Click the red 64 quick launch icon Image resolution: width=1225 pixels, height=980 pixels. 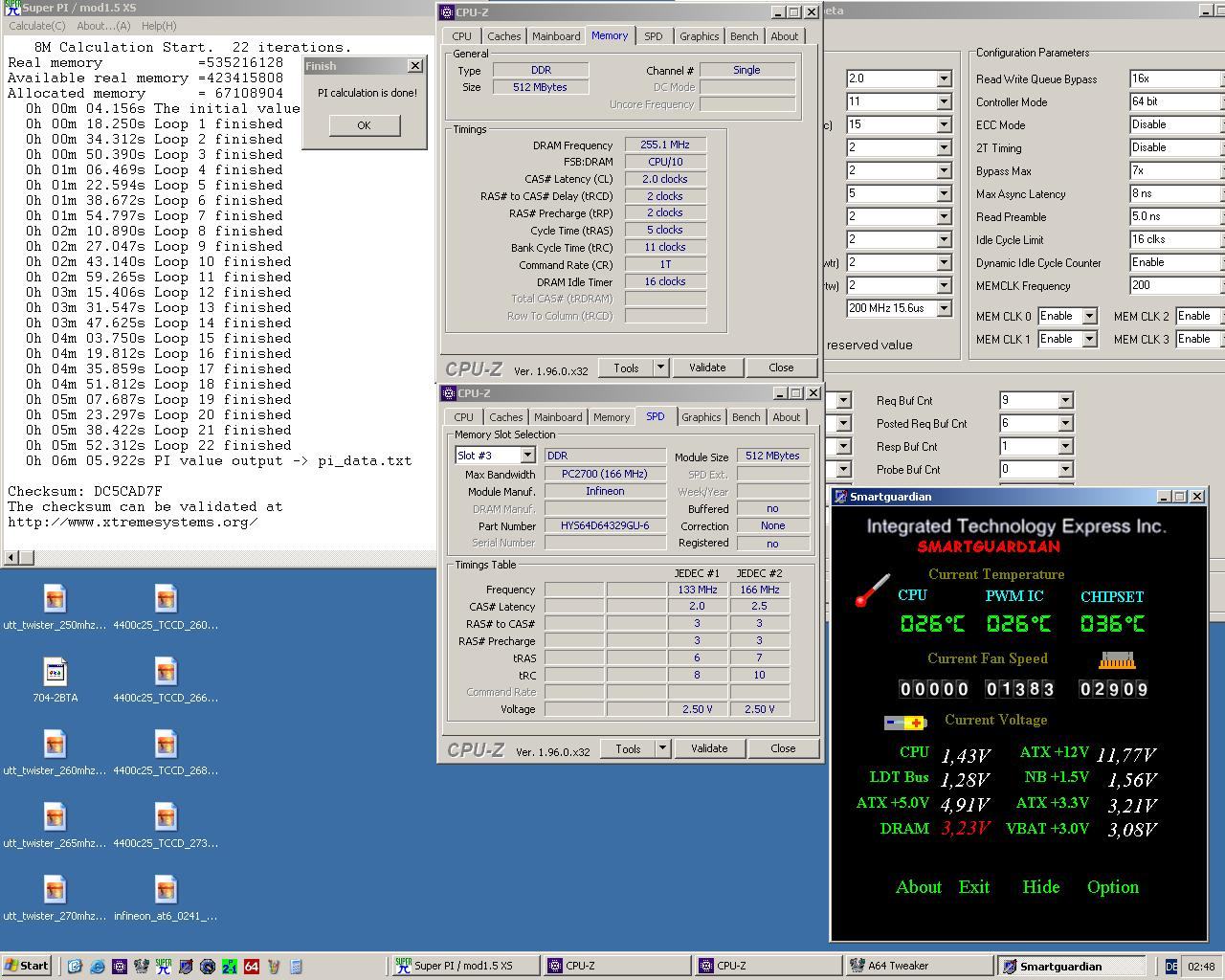point(252,967)
